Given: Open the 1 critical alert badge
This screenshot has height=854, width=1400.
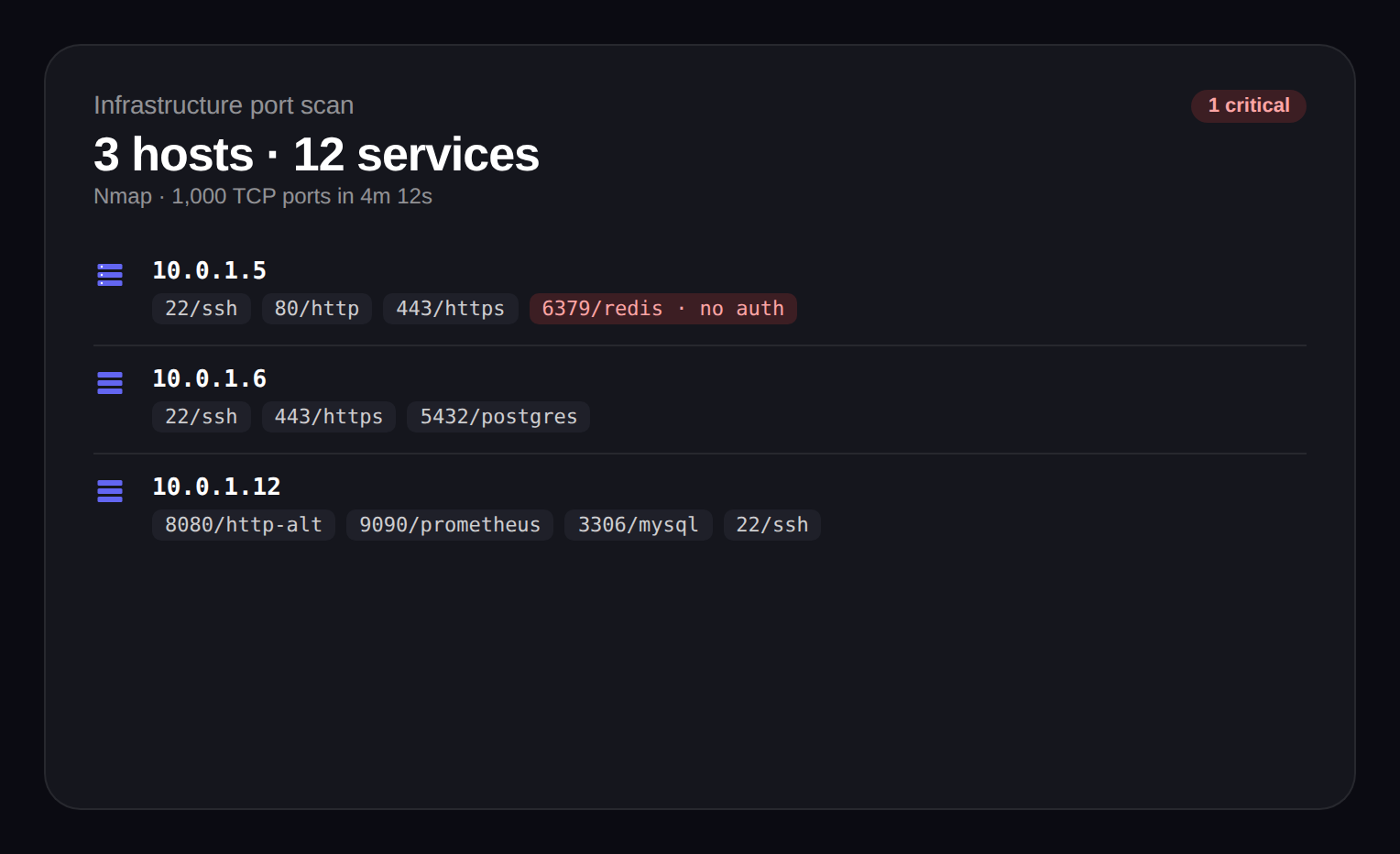Looking at the screenshot, I should pos(1248,105).
